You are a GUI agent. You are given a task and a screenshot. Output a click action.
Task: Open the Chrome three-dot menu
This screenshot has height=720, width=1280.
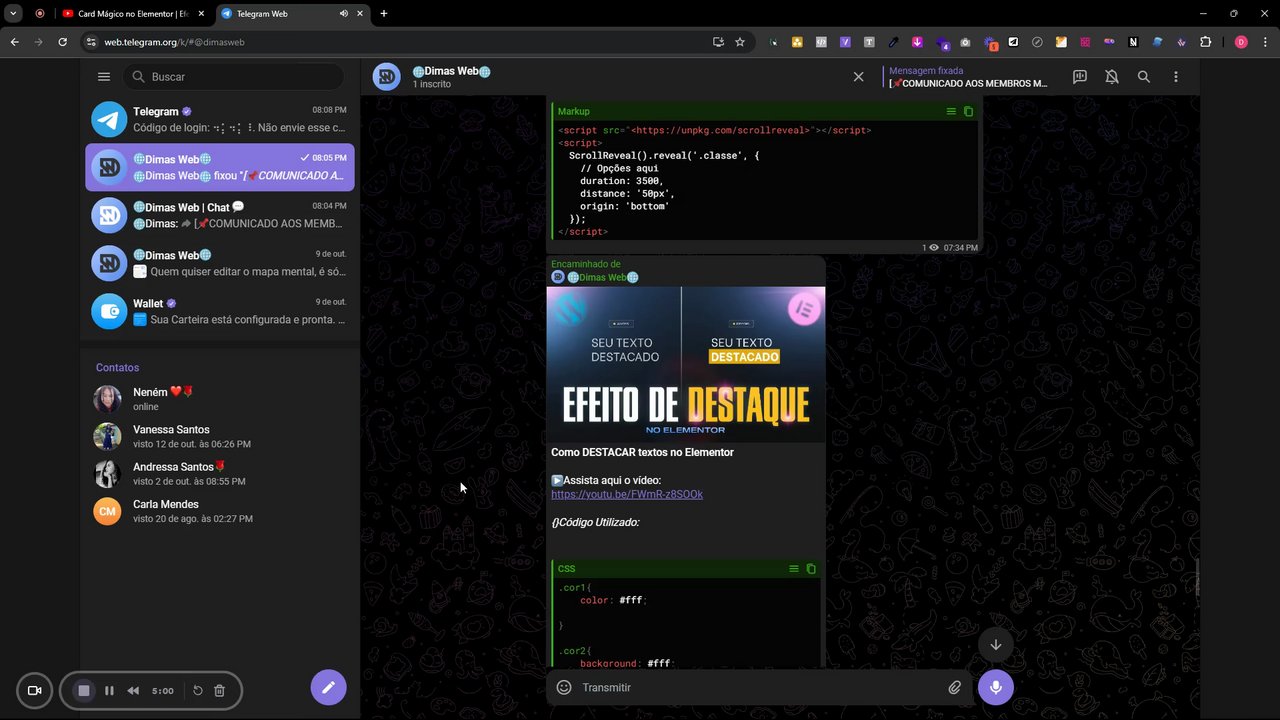(x=1265, y=42)
